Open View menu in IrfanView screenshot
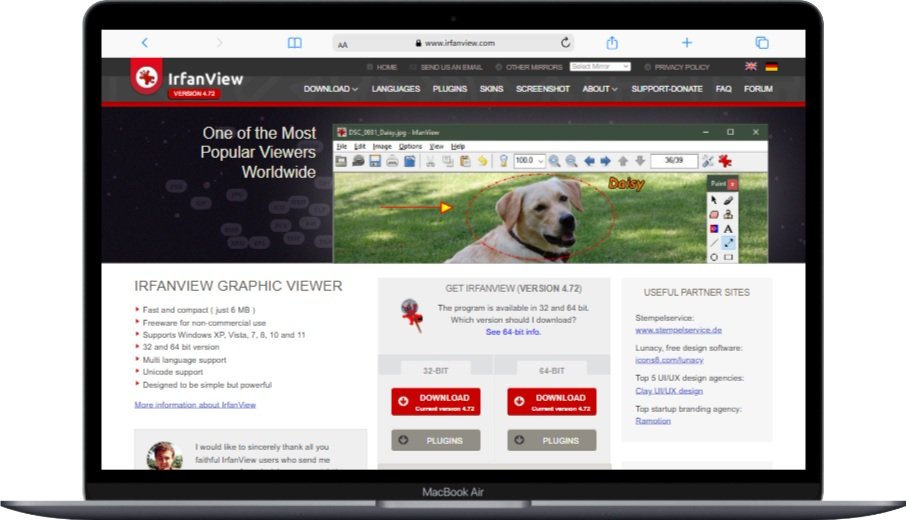This screenshot has width=906, height=520. click(436, 147)
